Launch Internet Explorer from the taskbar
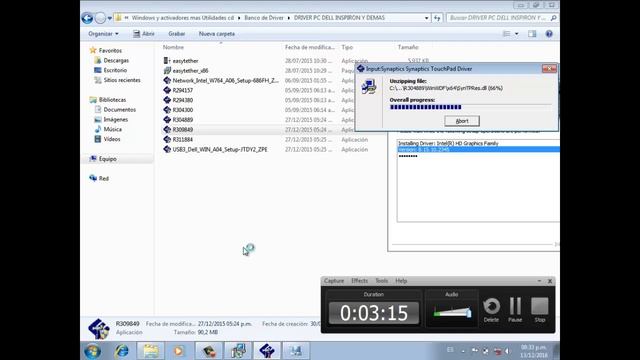 [x=121, y=351]
